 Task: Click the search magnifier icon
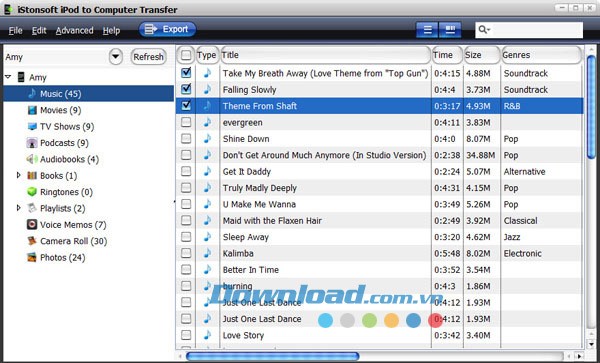pos(482,29)
